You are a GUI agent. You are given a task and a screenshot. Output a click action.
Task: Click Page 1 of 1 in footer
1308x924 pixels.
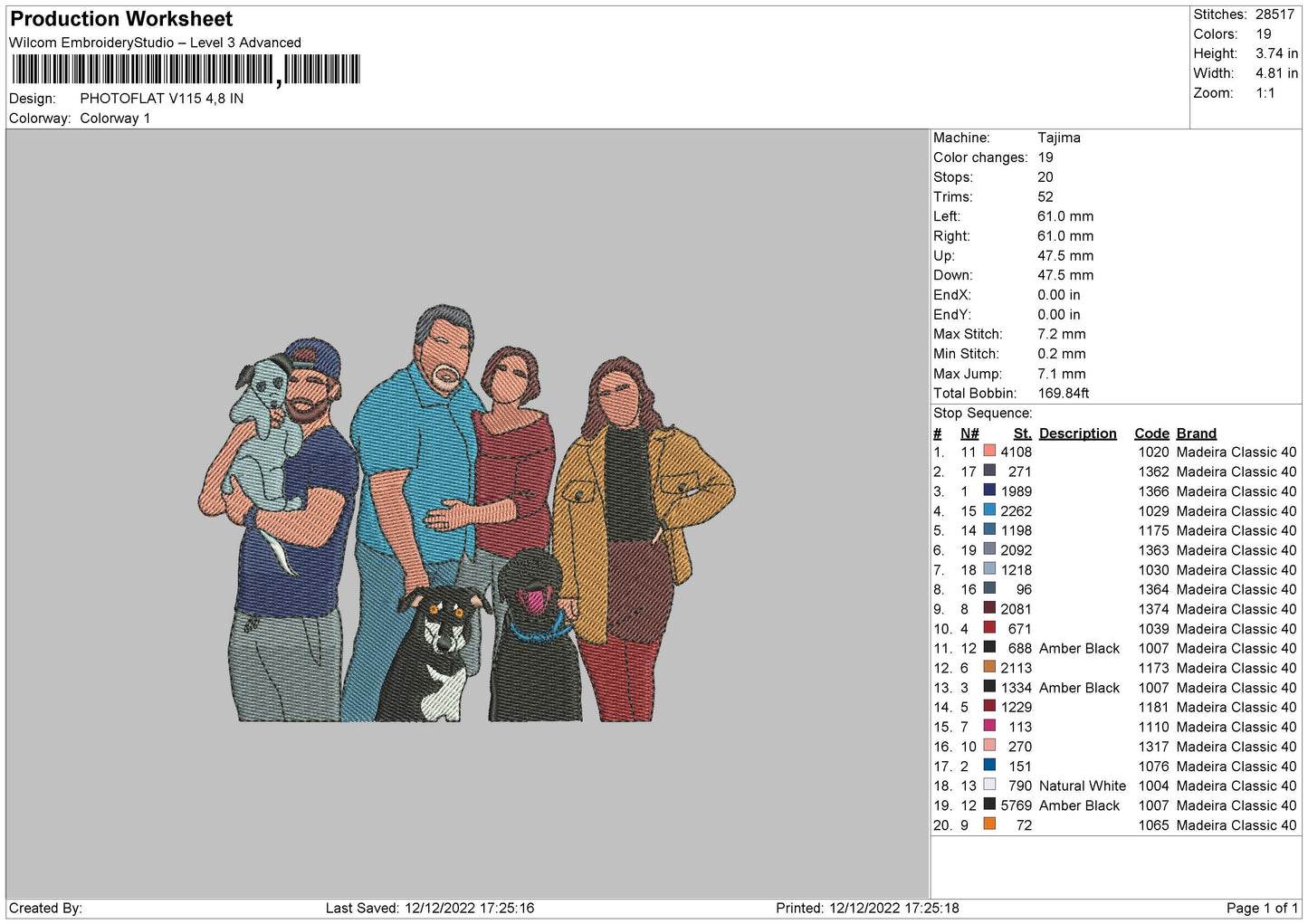coord(1262,908)
